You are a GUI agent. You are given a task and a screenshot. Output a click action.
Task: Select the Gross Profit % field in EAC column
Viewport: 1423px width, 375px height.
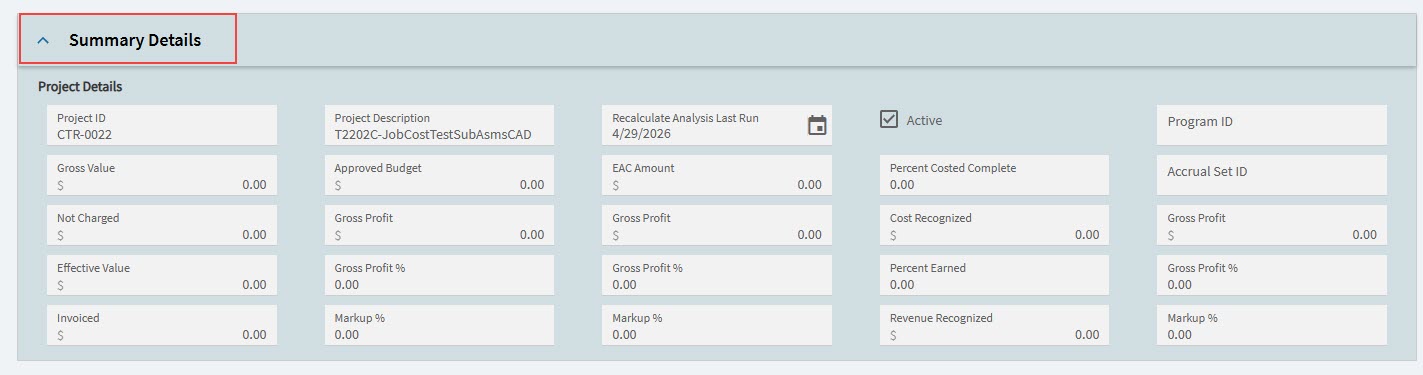[716, 275]
